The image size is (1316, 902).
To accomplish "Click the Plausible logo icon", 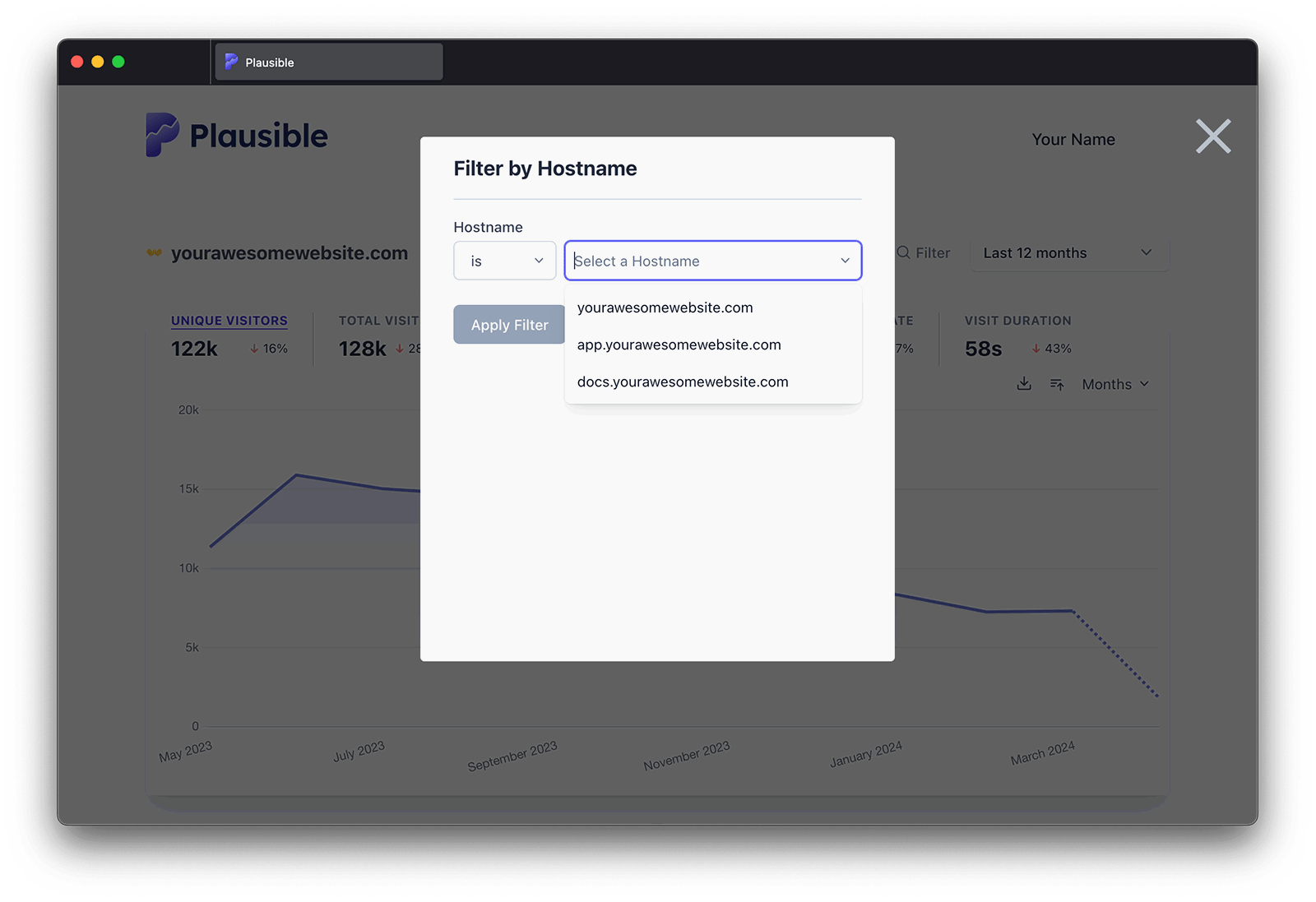I will tap(162, 135).
